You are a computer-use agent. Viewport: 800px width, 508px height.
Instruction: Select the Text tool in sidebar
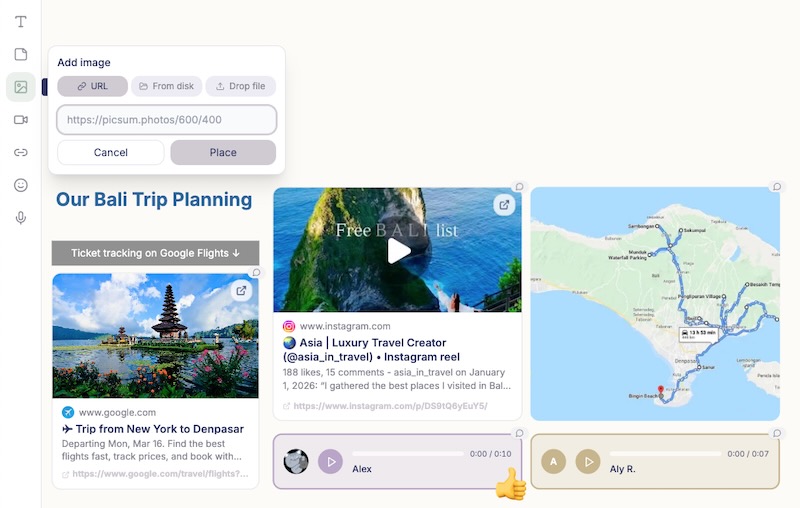pos(21,22)
